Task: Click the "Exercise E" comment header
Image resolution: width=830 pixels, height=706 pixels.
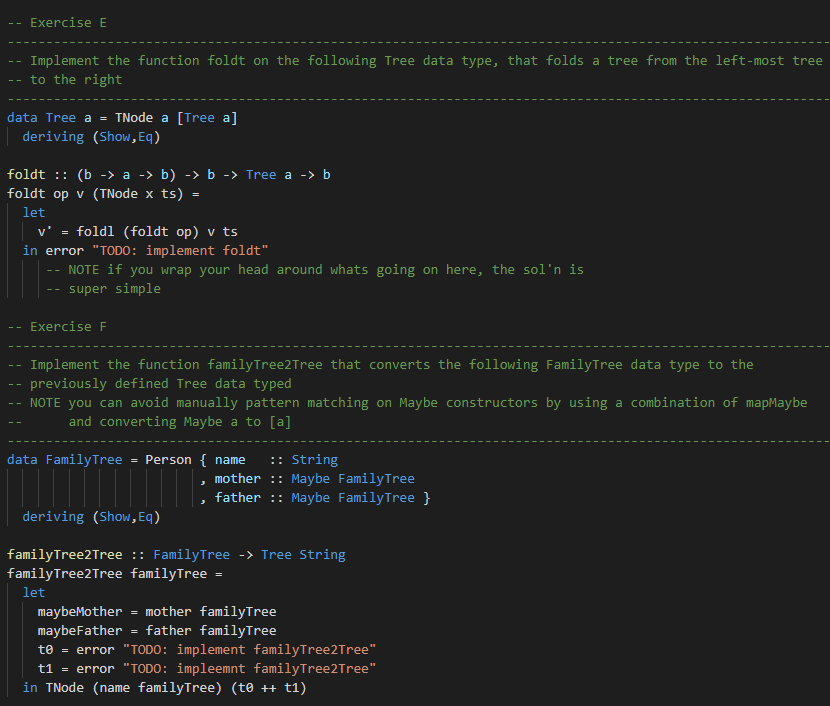Action: [68, 22]
